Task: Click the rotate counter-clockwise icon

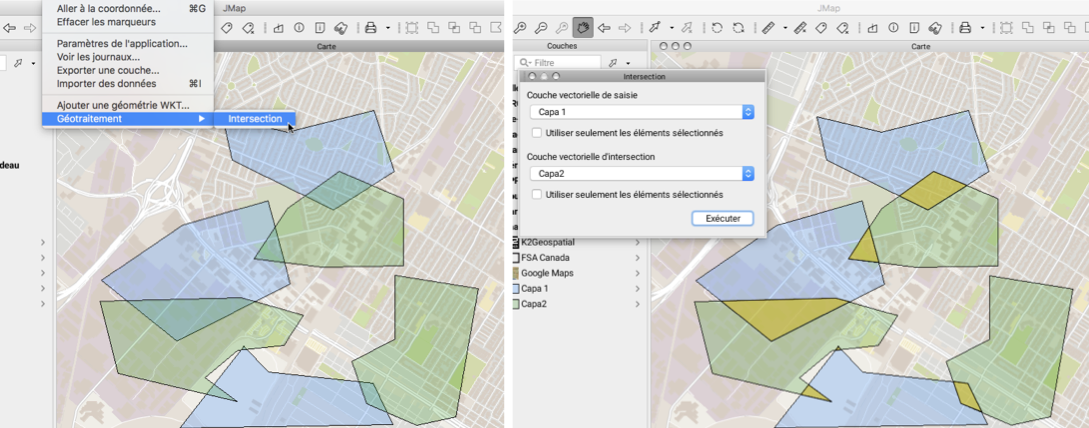Action: point(717,27)
